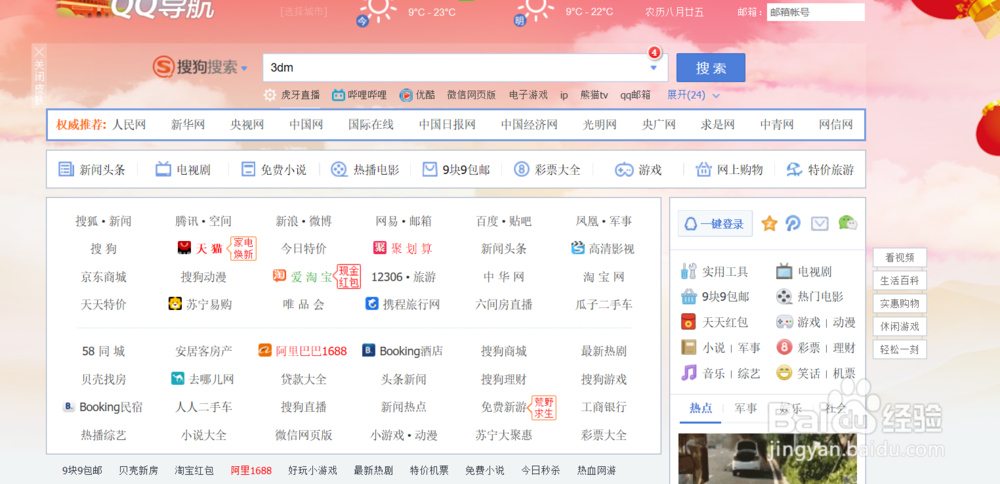1000x484 pixels.
Task: Open 京东商城 link
Action: coord(103,277)
